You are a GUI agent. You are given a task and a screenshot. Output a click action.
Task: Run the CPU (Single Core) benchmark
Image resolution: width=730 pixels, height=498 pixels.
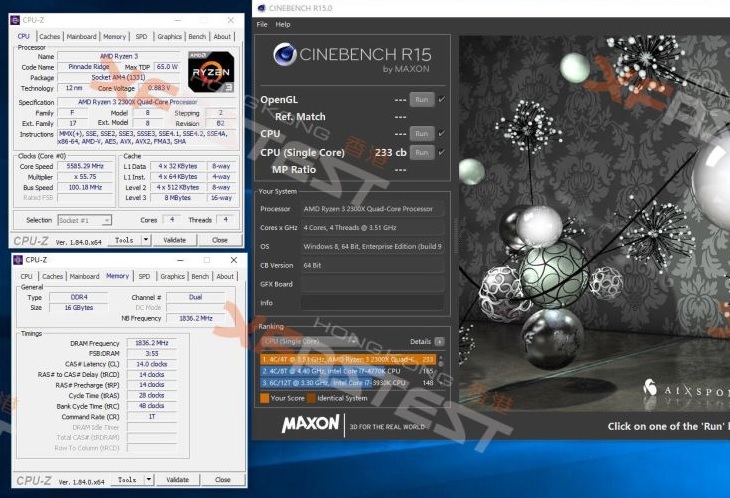pyautogui.click(x=422, y=152)
